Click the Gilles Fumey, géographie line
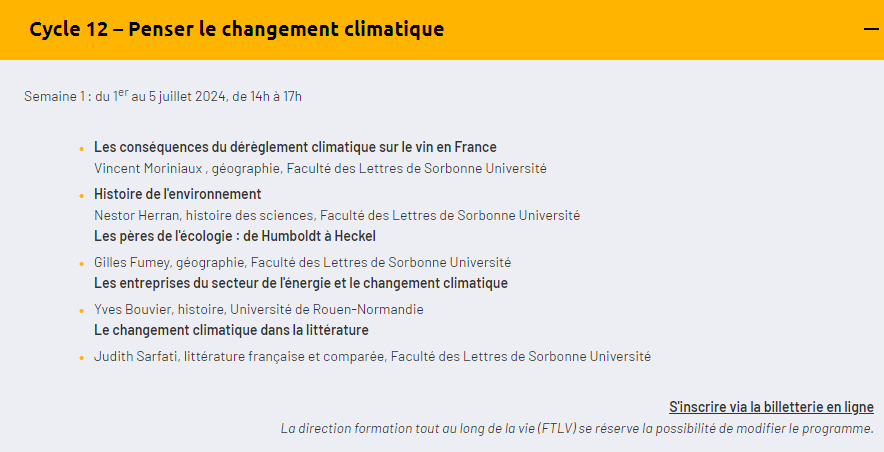884x452 pixels. click(x=303, y=262)
